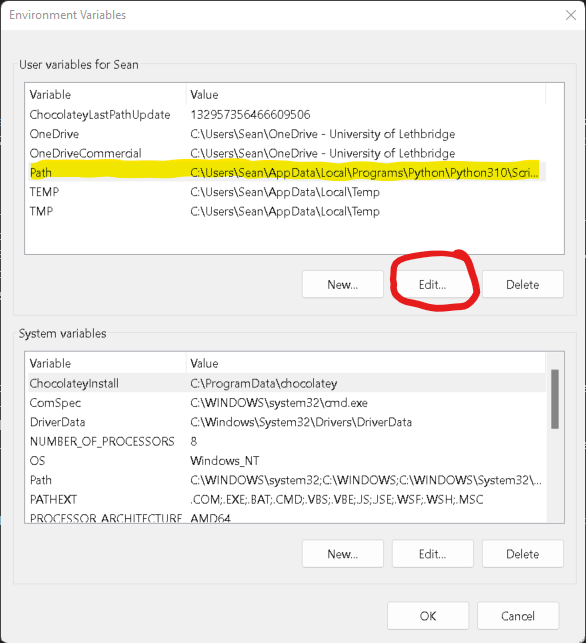Click Variable column header in System variables
Screen dimensions: 586x643
click(x=106, y=363)
